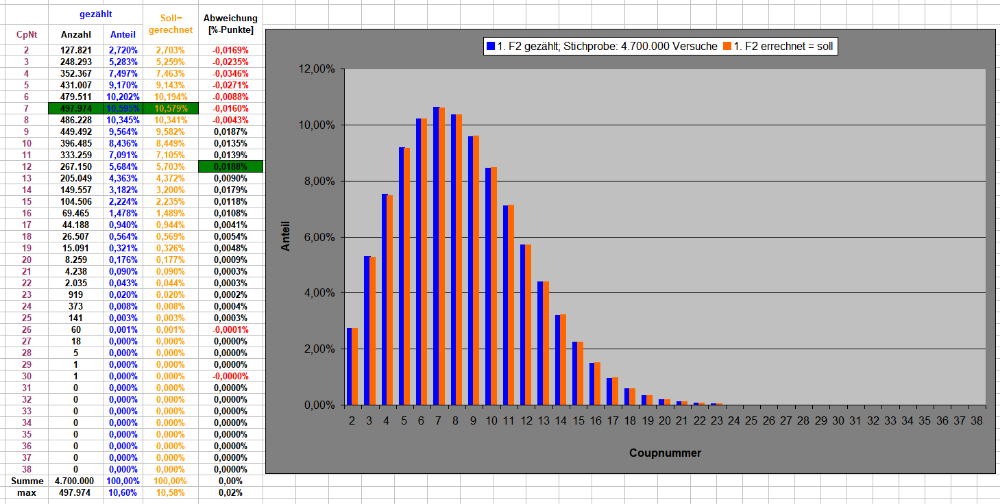Select green highlighted deviation cell '0,0188%'

pos(230,167)
